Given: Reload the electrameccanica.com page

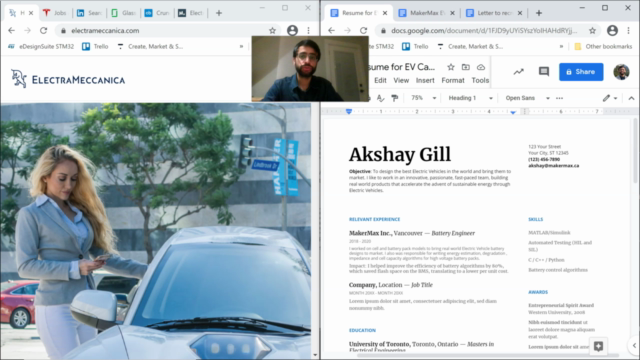Looking at the screenshot, I should click(43, 31).
